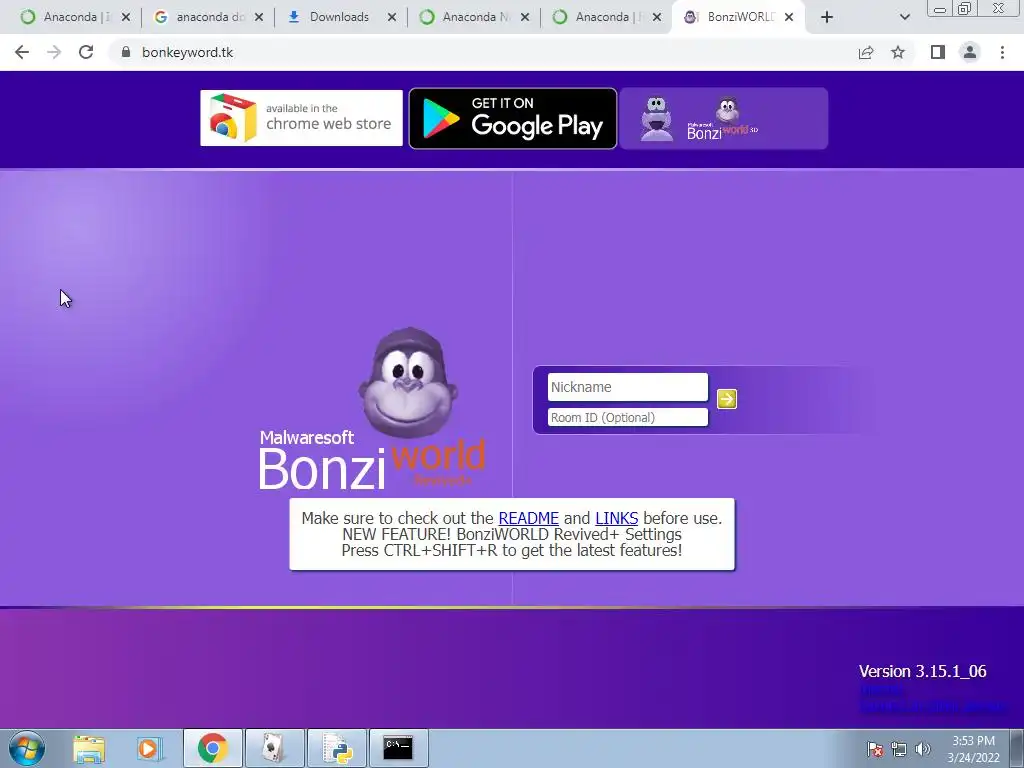Open the BonziWORLD 3D banner
The height and width of the screenshot is (768, 1024).
tap(724, 118)
